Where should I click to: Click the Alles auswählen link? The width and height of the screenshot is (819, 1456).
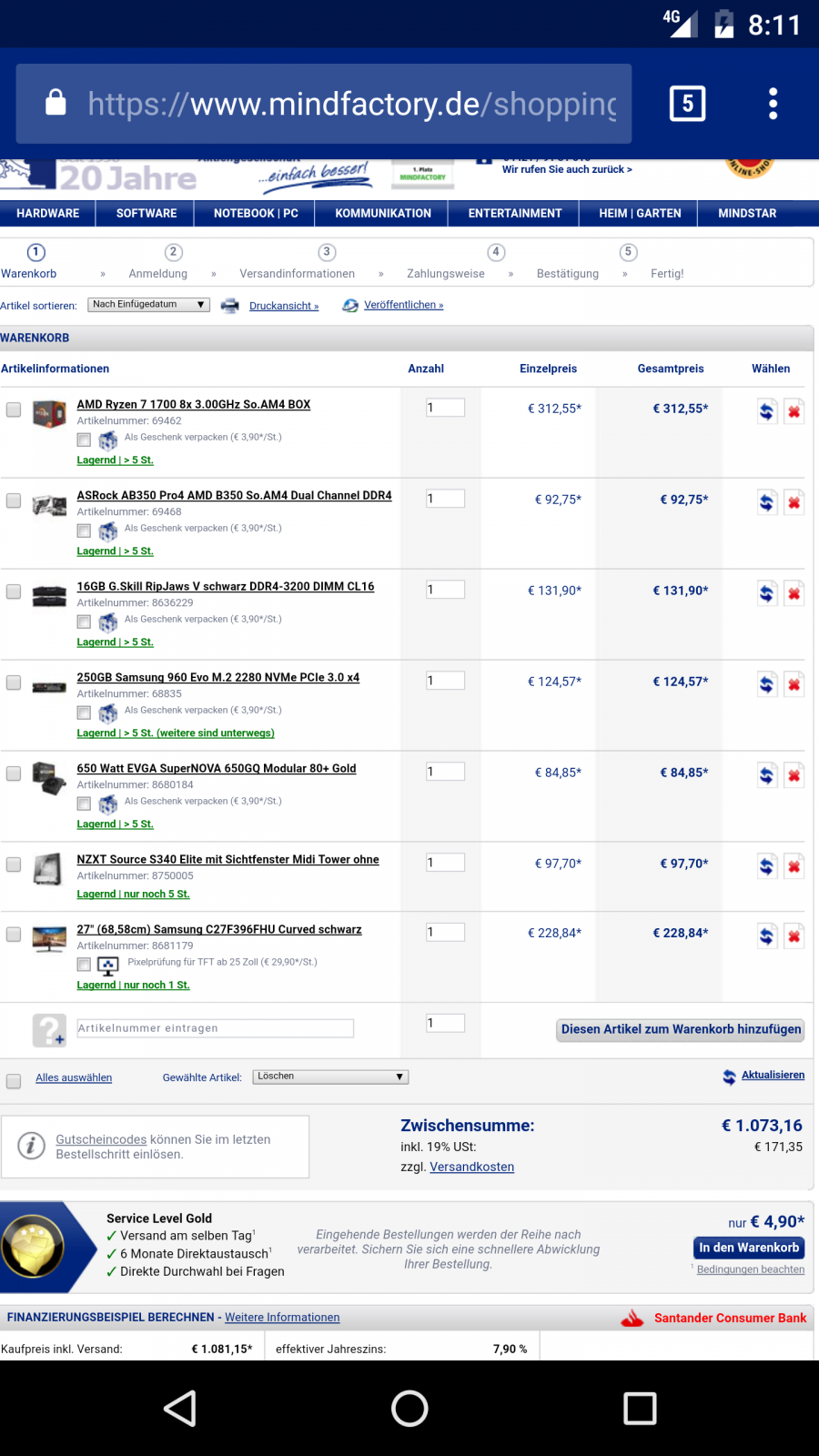click(74, 1077)
